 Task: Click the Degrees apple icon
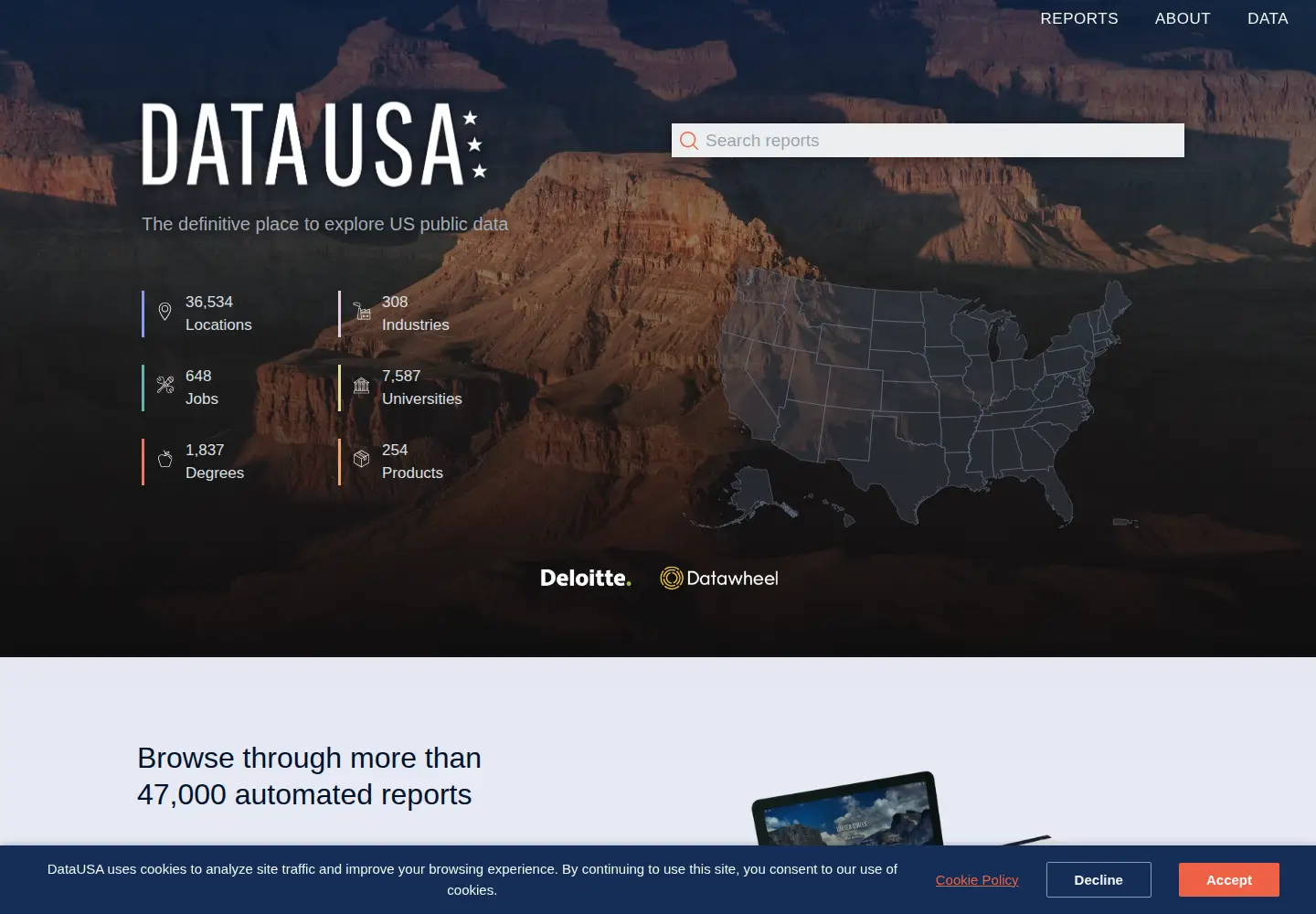[164, 459]
